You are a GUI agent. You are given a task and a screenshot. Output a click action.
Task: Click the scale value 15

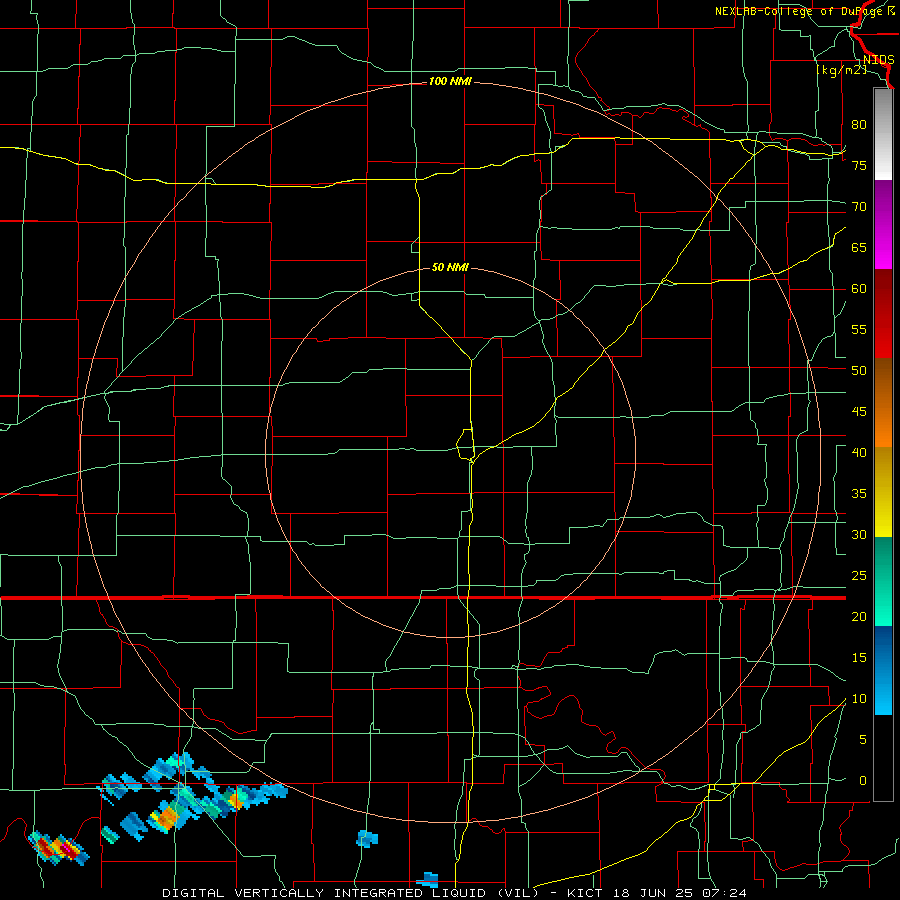[x=859, y=658]
